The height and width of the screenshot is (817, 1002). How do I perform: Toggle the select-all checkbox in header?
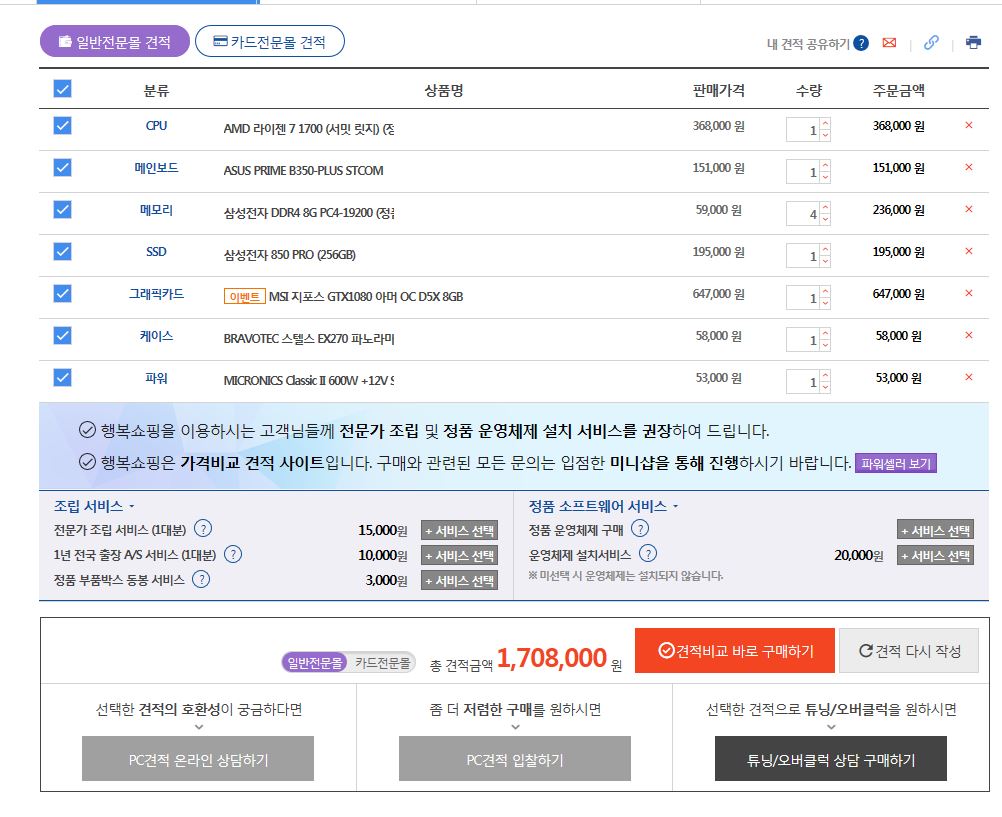coord(63,88)
